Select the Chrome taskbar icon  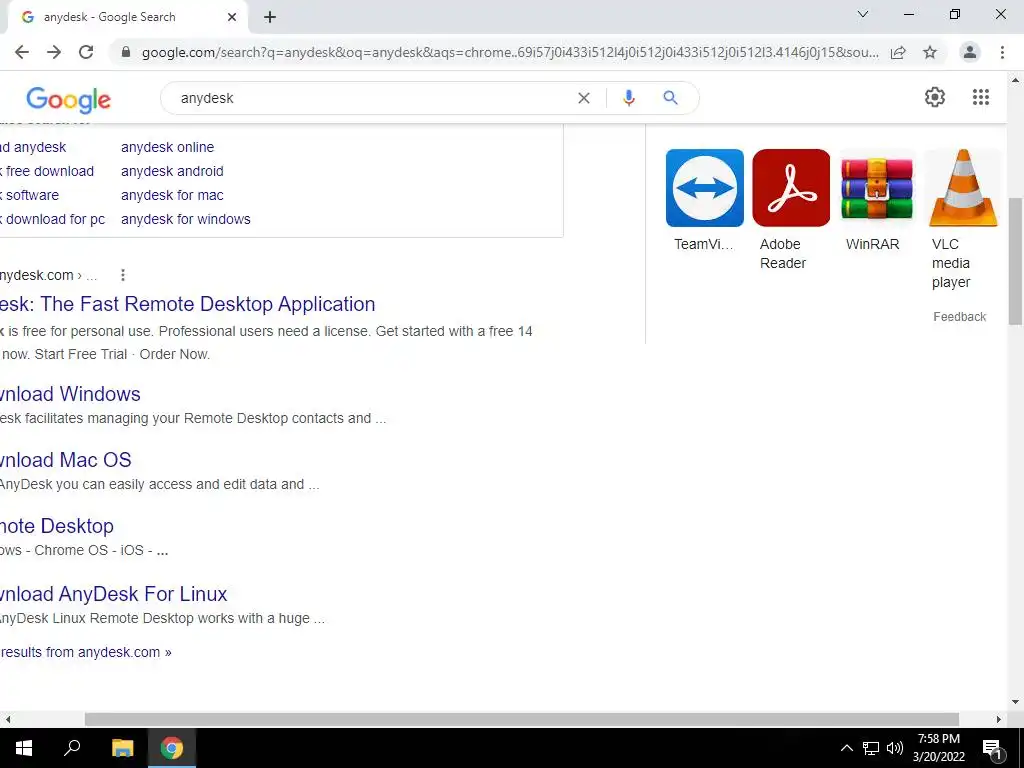tap(172, 748)
